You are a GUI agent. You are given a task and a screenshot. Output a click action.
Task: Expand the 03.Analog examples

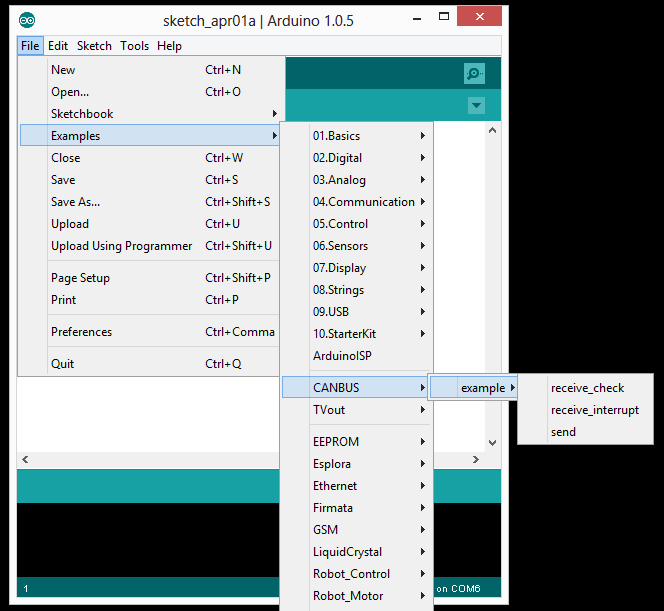357,180
